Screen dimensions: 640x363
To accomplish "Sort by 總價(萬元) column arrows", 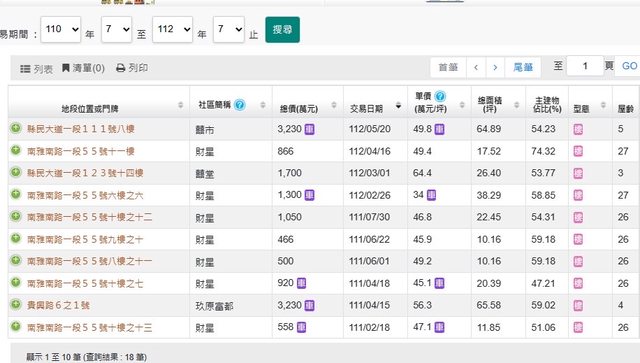I will [x=334, y=105].
